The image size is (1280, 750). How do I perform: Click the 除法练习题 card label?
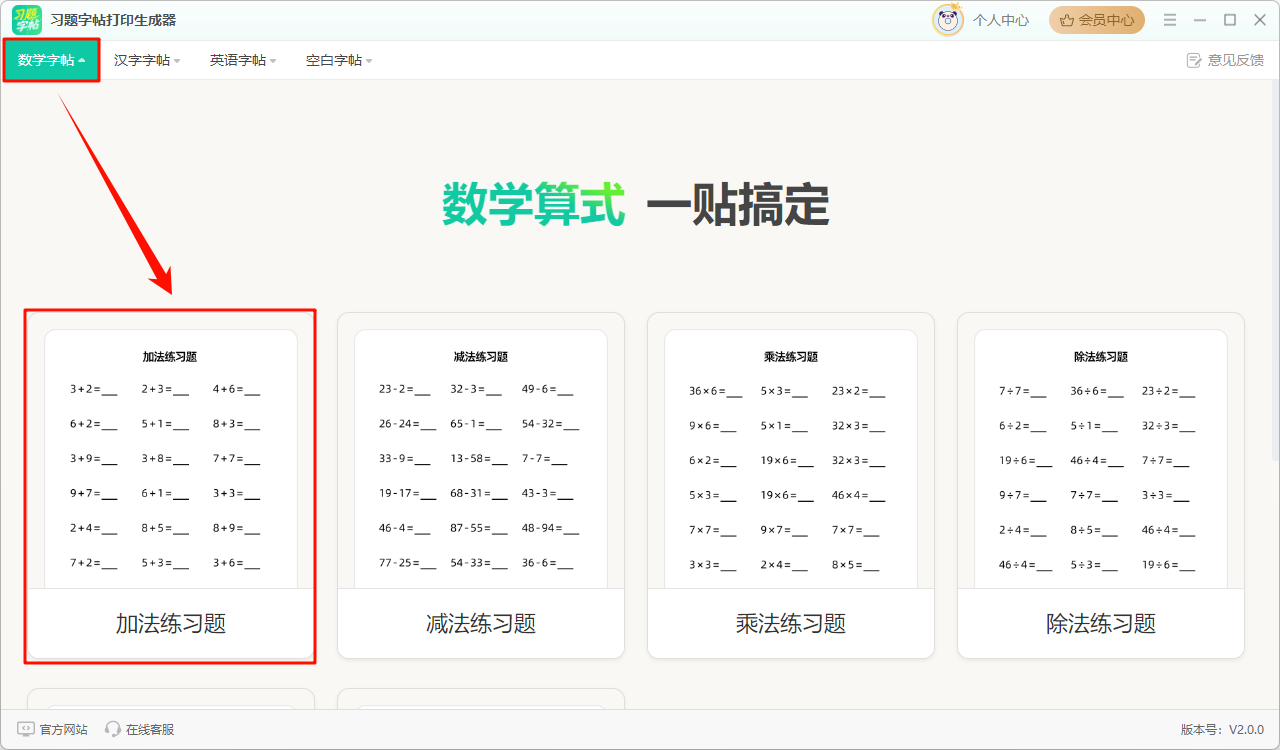1101,624
